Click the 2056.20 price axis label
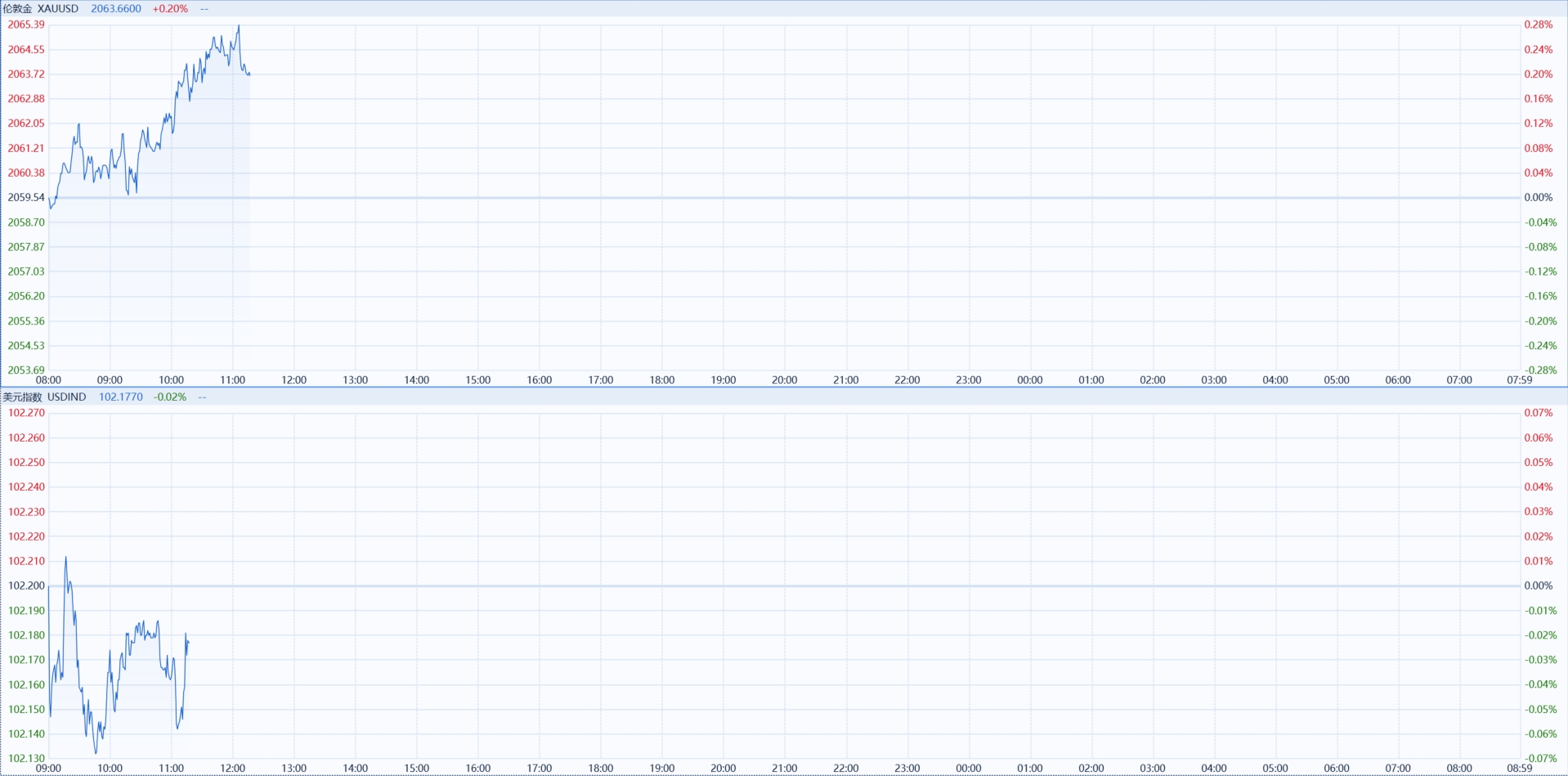 (26, 296)
